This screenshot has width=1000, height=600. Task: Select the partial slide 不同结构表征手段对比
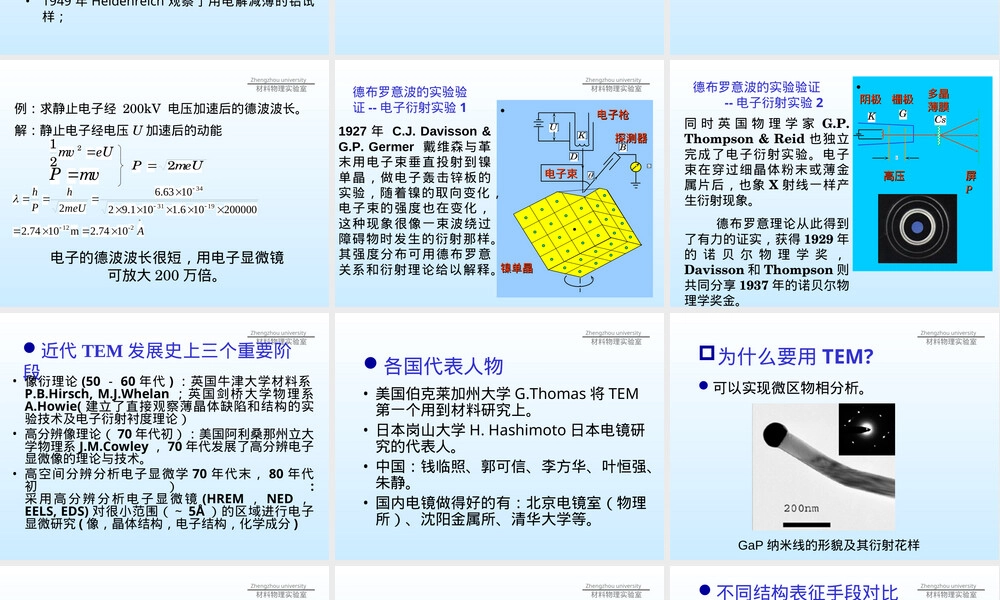835,583
